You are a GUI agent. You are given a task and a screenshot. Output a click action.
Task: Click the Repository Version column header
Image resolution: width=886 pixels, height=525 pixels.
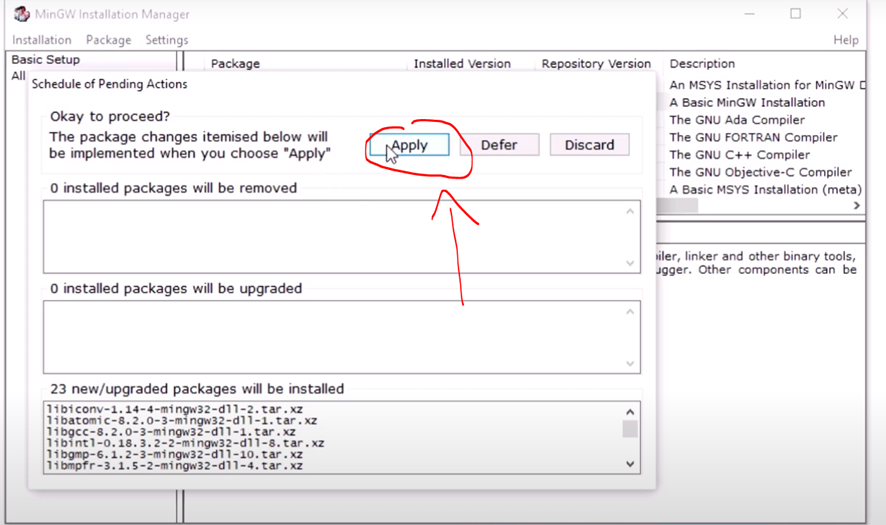coord(596,64)
